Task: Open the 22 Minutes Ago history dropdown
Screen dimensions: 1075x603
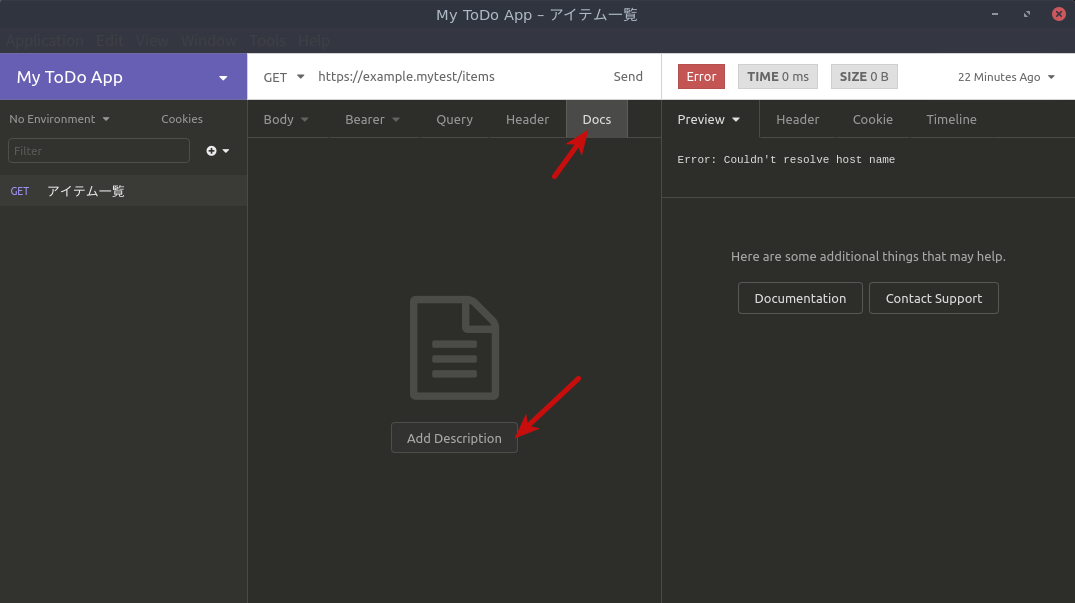Action: coord(1005,76)
